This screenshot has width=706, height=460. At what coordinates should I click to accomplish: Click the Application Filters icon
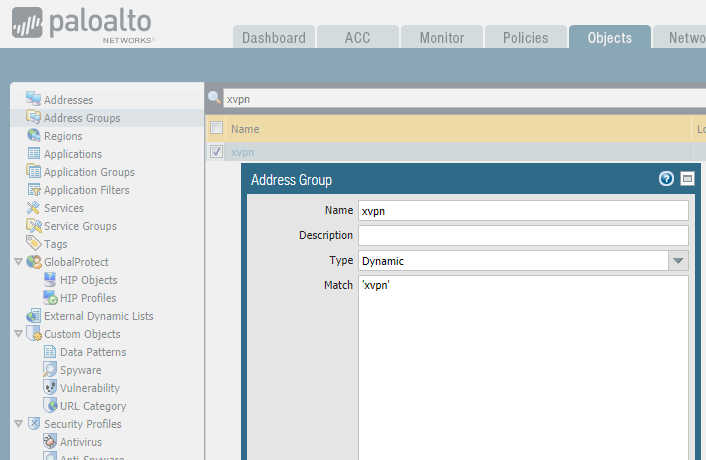[x=34, y=189]
